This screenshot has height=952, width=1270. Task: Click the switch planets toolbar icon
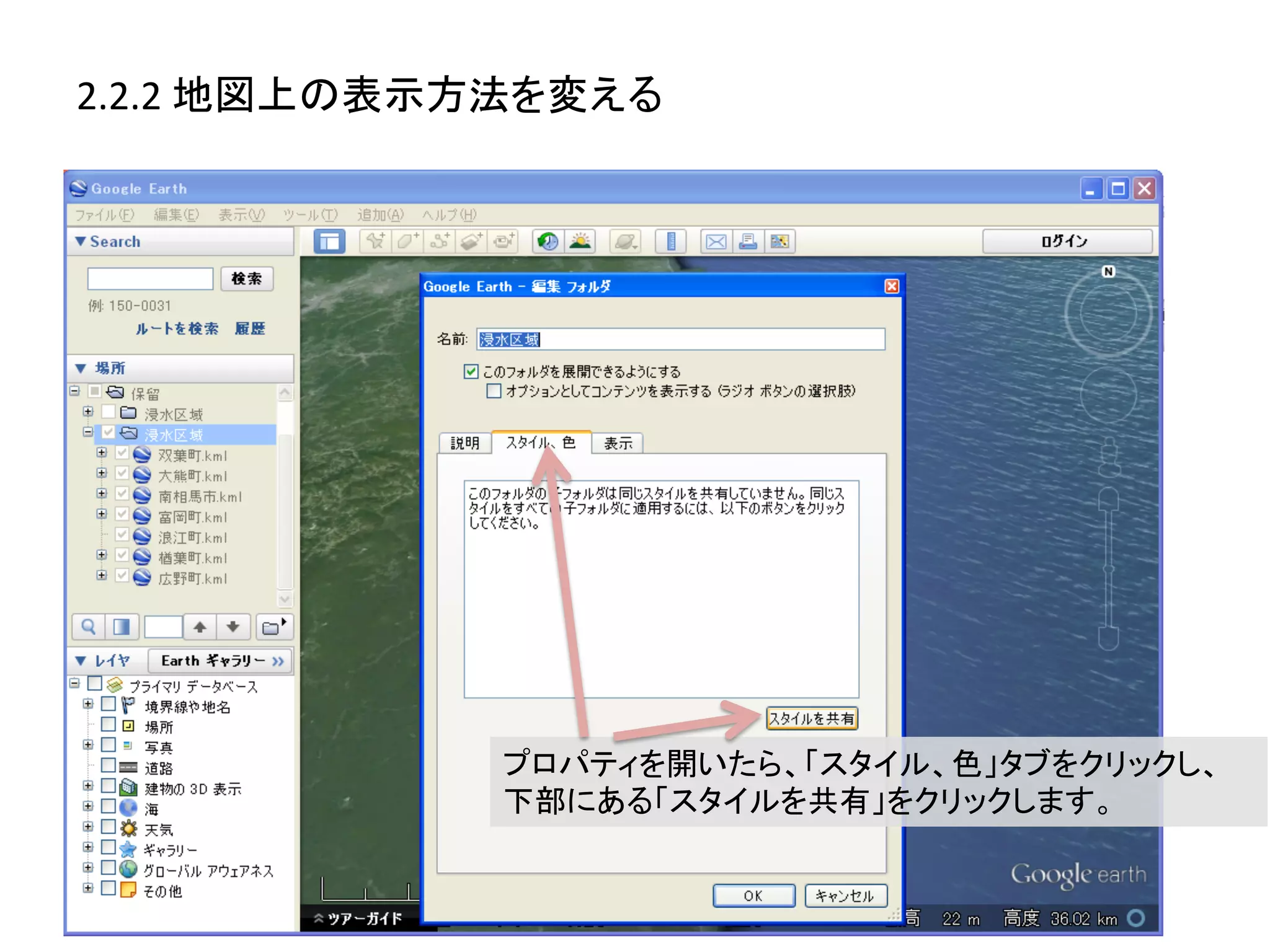tap(625, 241)
